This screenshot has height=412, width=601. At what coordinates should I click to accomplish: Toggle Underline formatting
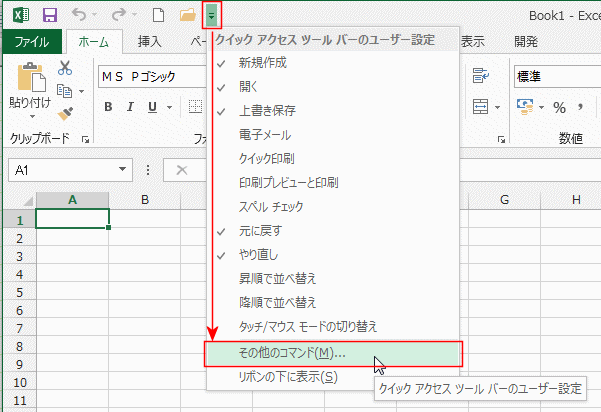tap(153, 107)
